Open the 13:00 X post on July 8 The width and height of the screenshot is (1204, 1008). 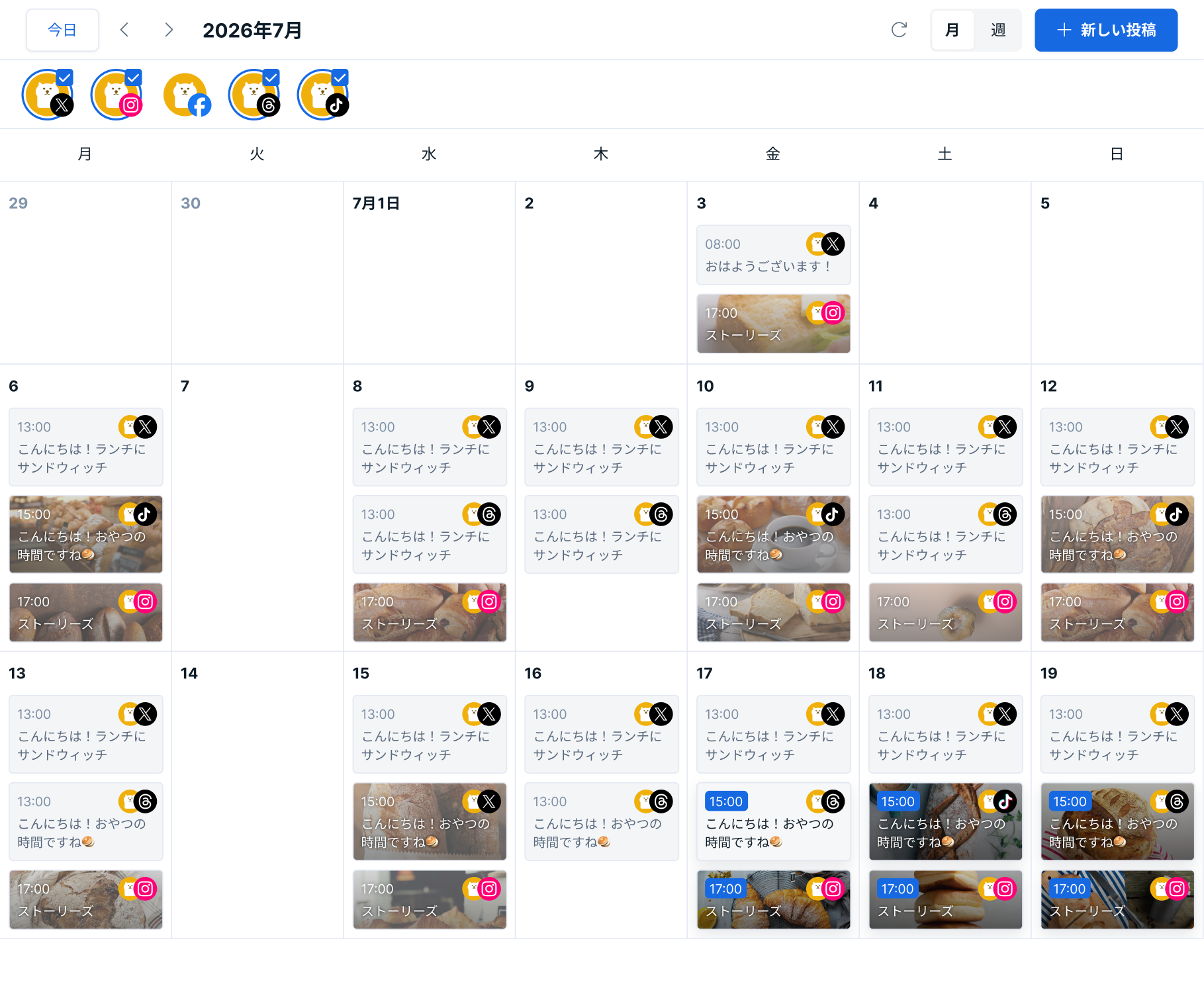(x=430, y=447)
